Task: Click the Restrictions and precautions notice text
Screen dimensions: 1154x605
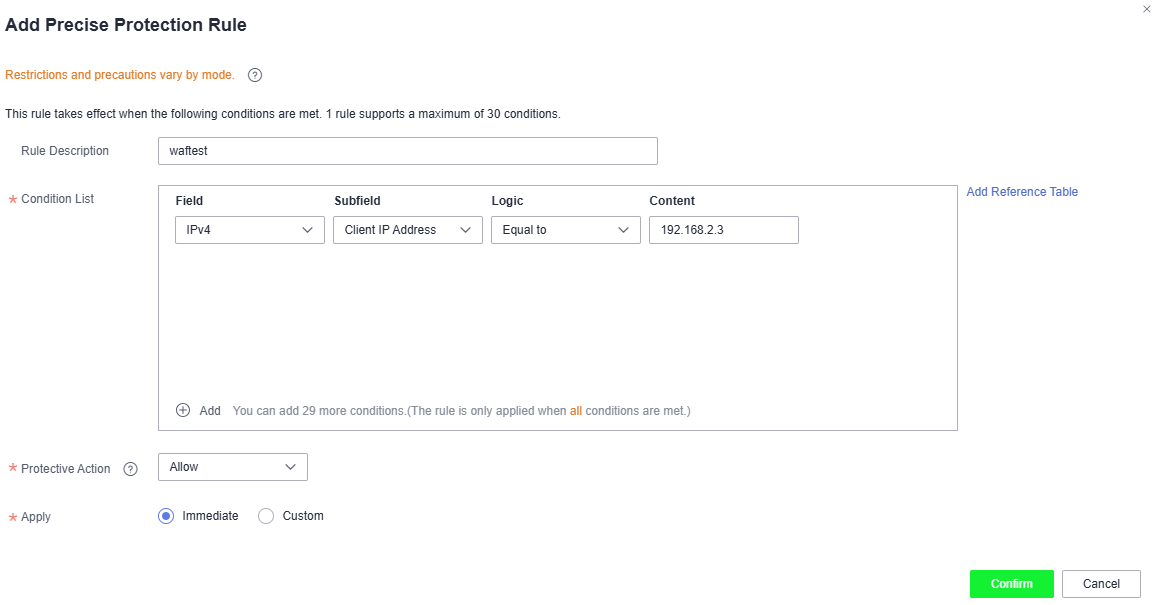Action: coord(120,74)
